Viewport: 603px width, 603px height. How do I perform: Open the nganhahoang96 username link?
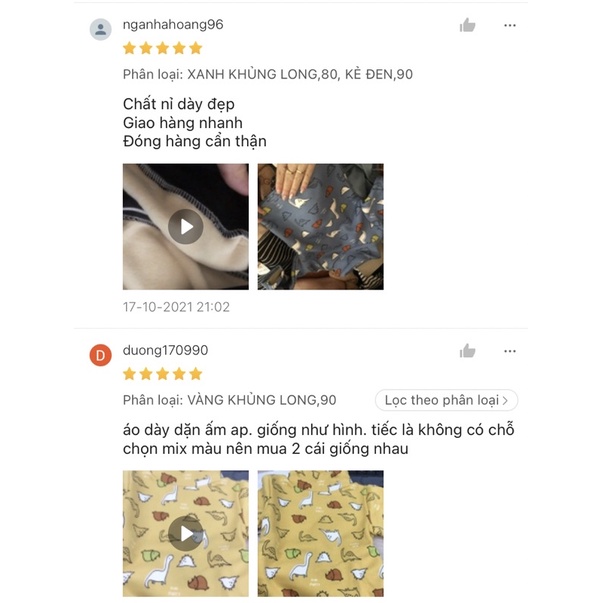(x=173, y=25)
